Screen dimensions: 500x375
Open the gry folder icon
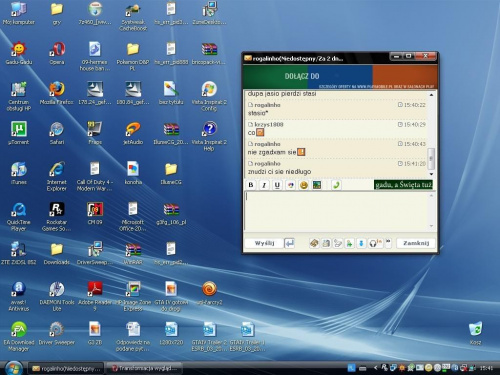click(x=57, y=13)
